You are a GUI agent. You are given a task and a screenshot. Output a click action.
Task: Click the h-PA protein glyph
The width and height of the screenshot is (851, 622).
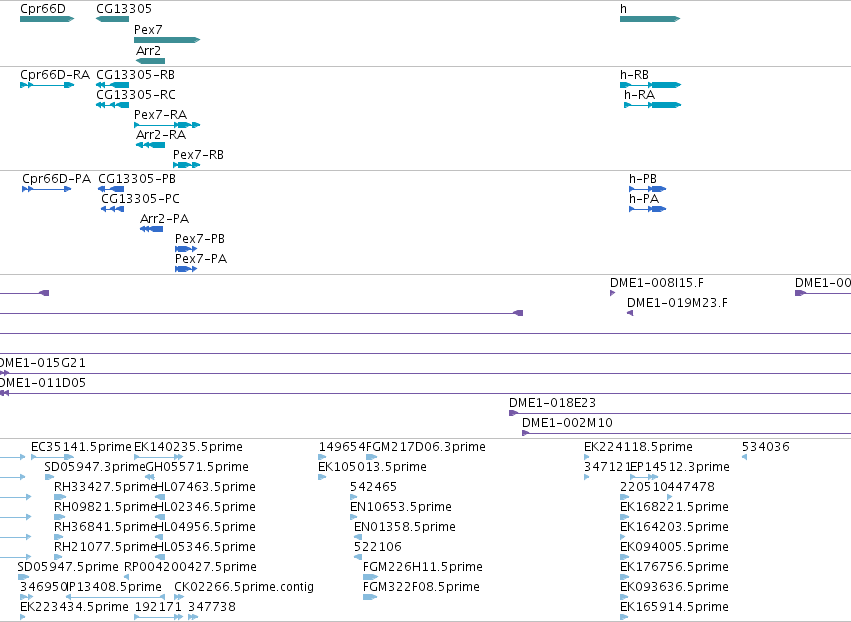(x=647, y=209)
